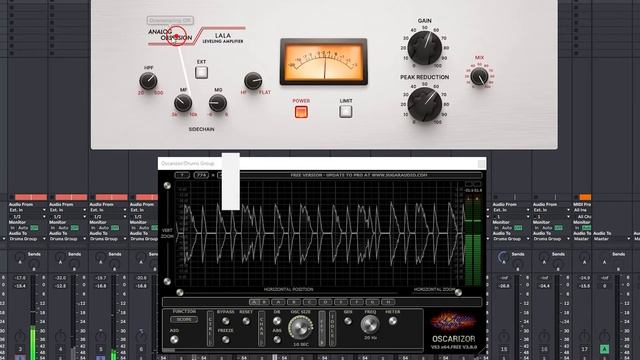This screenshot has width=640, height=360.
Task: Click the MG sidechain knob
Action: (x=218, y=103)
